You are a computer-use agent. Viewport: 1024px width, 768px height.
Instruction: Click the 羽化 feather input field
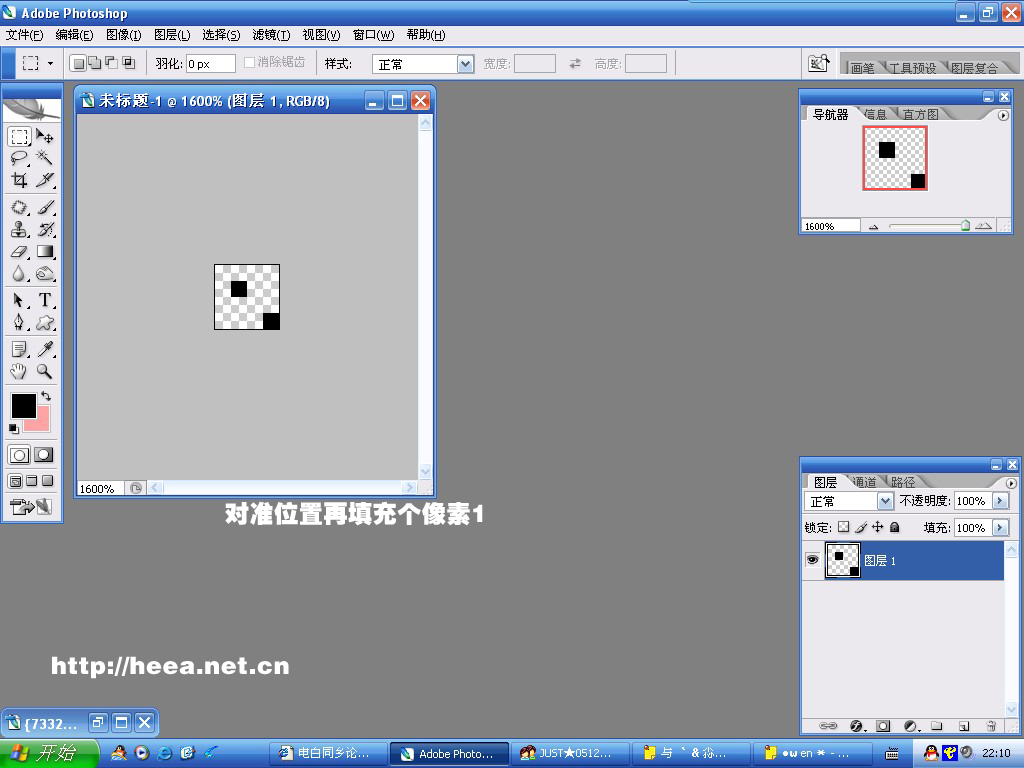tap(211, 64)
